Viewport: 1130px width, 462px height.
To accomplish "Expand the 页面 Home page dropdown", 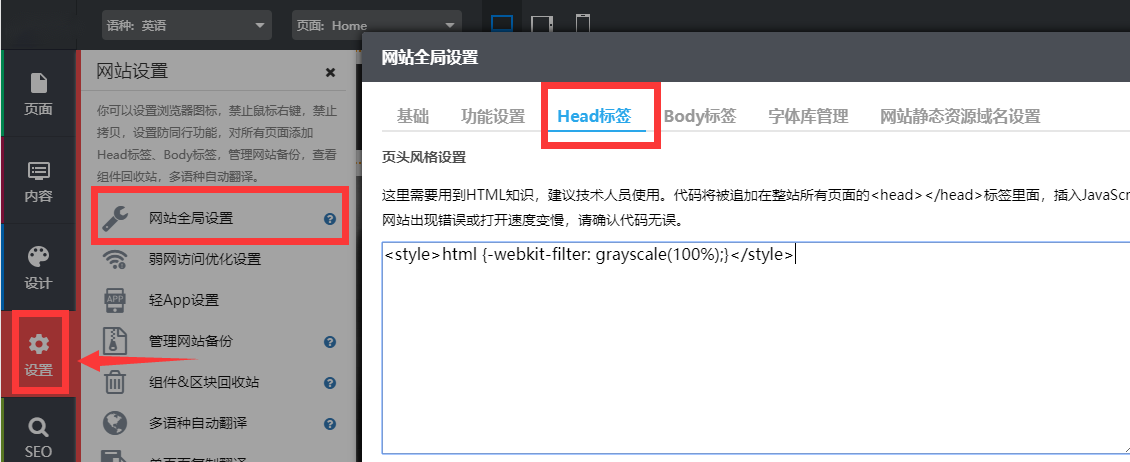I will tap(376, 25).
